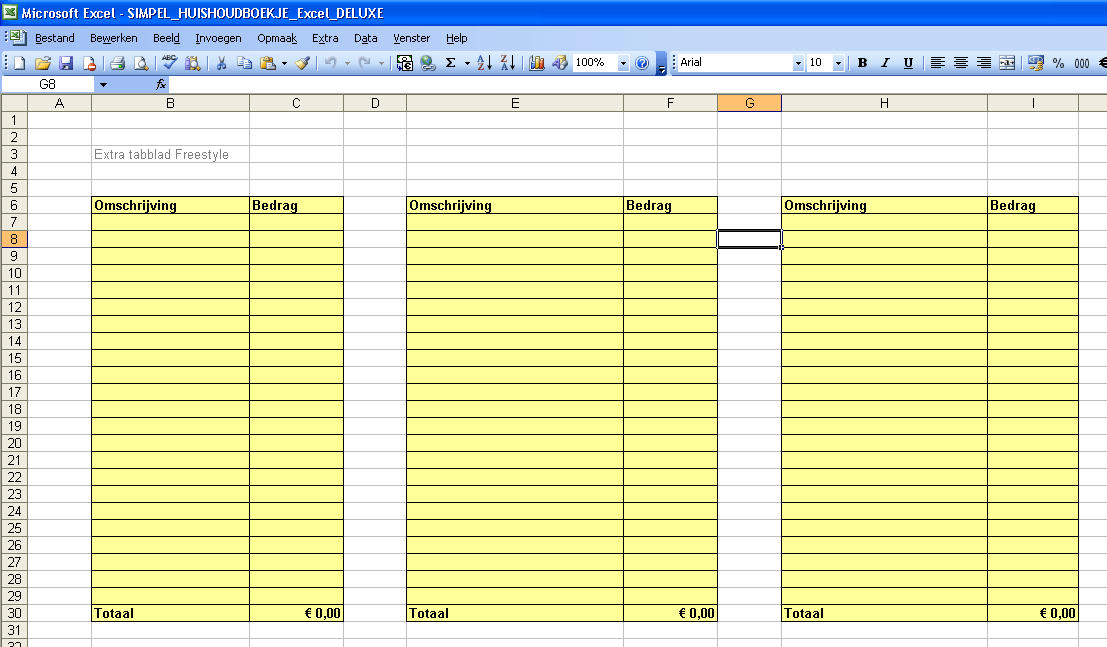Image resolution: width=1107 pixels, height=647 pixels.
Task: Click the Percent Style button
Action: (x=1058, y=63)
